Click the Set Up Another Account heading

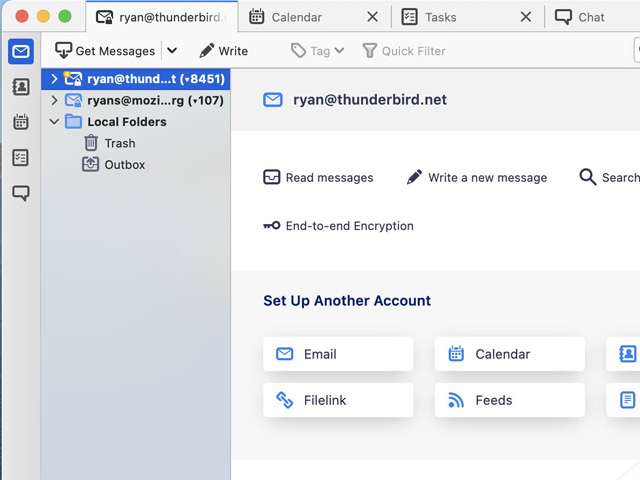tap(347, 301)
